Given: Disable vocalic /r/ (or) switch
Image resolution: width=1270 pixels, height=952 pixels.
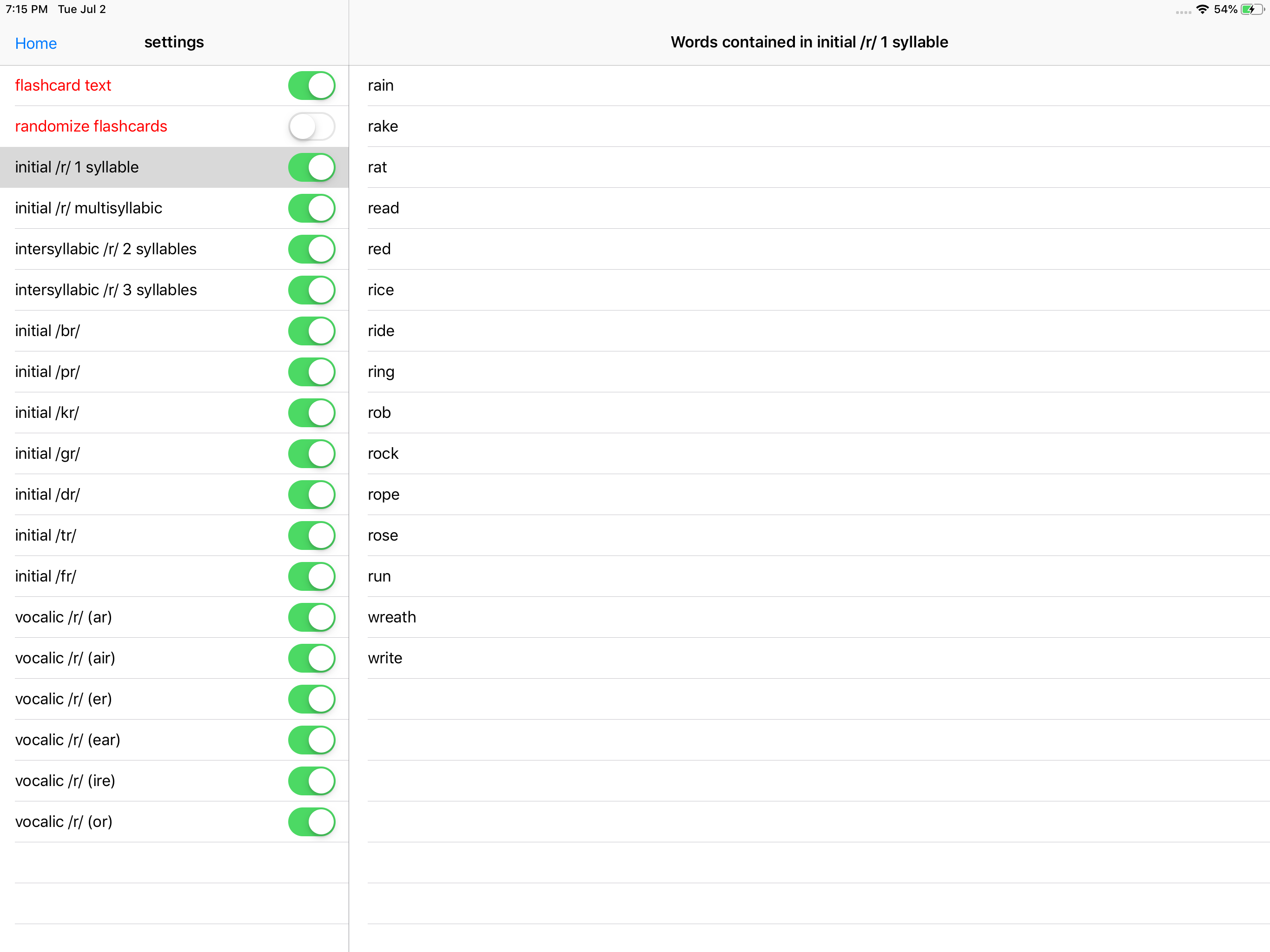Looking at the screenshot, I should (311, 822).
